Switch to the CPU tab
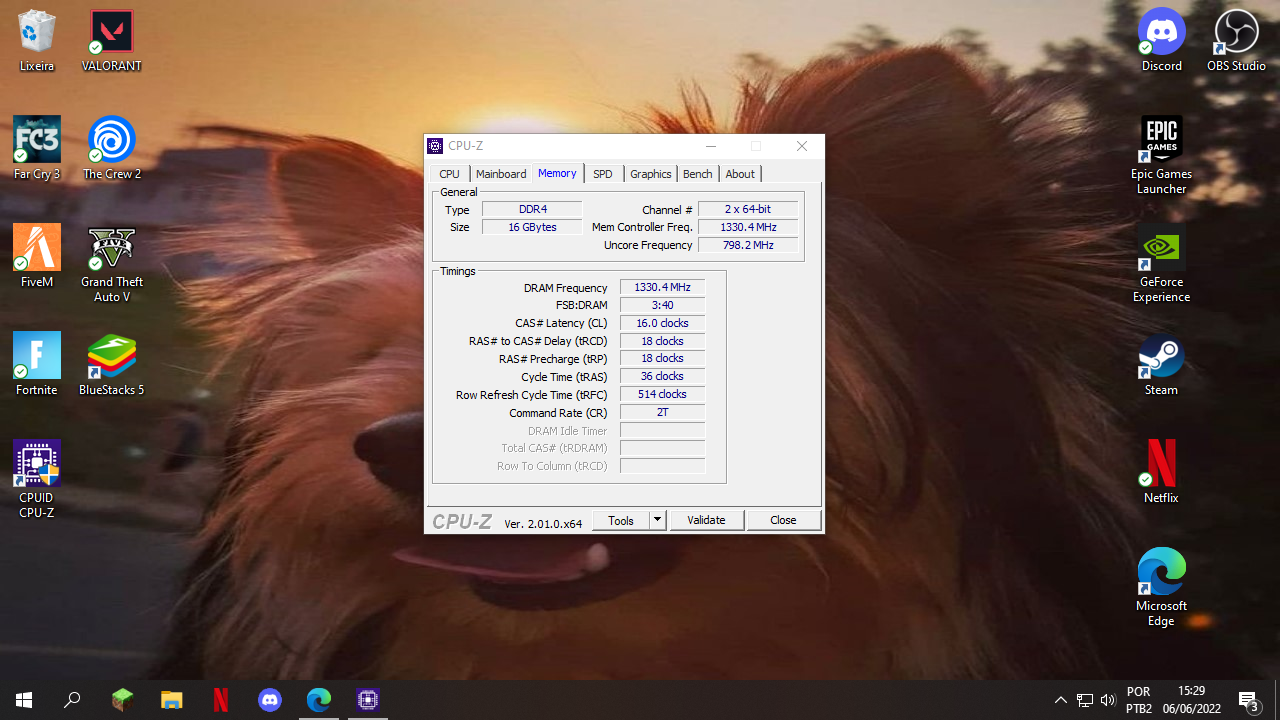This screenshot has height=720, width=1280. (x=449, y=174)
